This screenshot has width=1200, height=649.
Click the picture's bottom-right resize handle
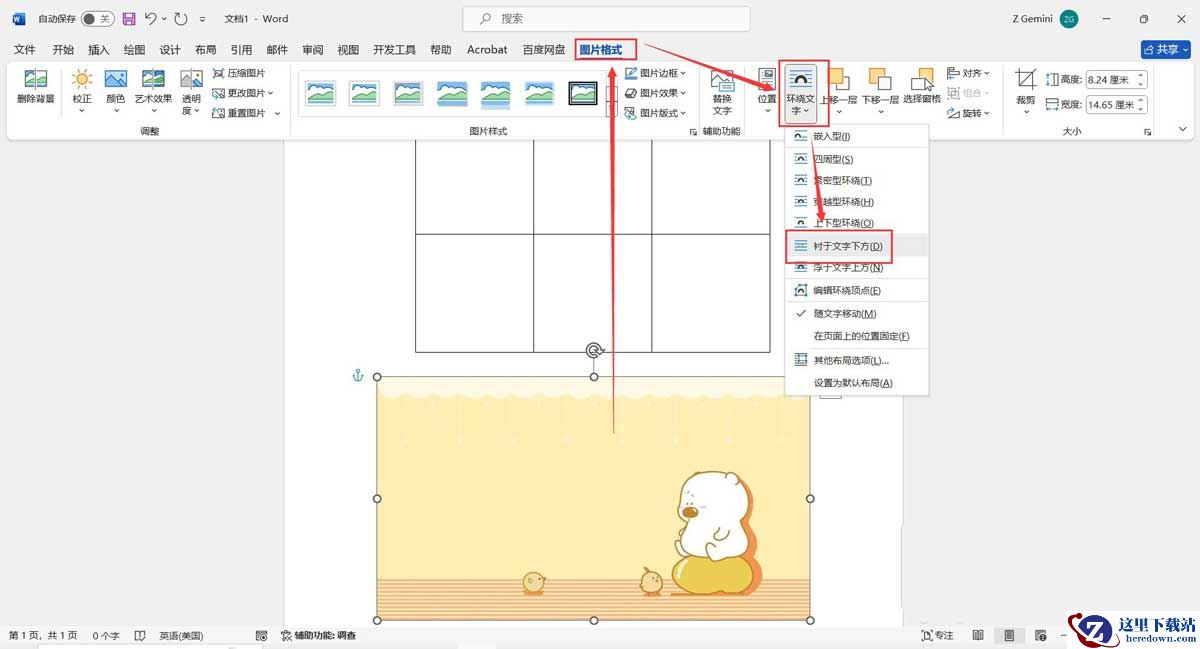[810, 620]
